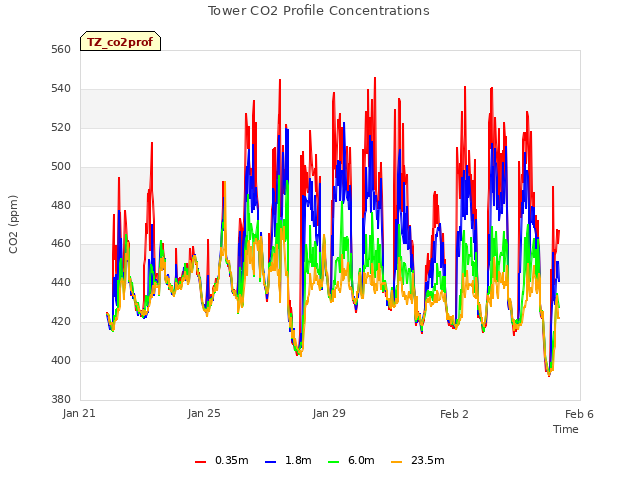
Task: Click the green 6.0m legend swatch
Action: [x=333, y=462]
